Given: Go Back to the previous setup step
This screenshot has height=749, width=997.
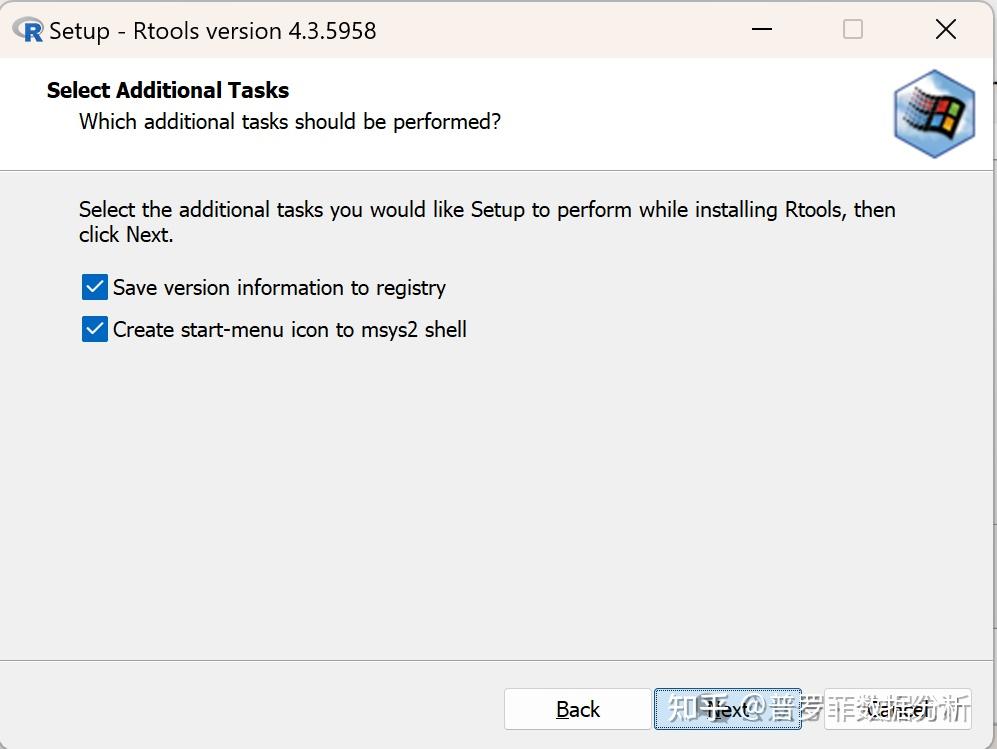Looking at the screenshot, I should click(x=577, y=709).
